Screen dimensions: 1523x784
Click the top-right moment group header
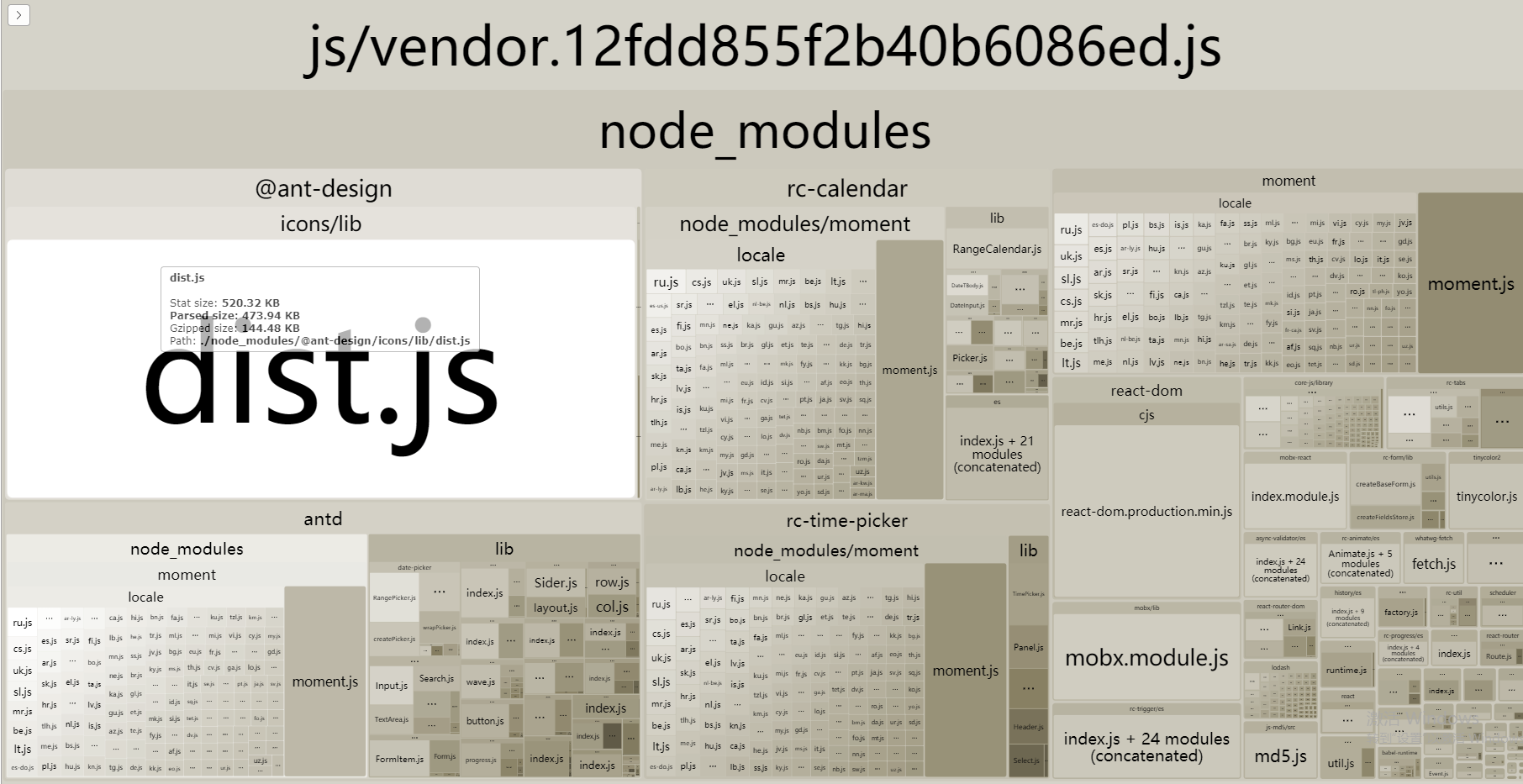(x=1288, y=181)
